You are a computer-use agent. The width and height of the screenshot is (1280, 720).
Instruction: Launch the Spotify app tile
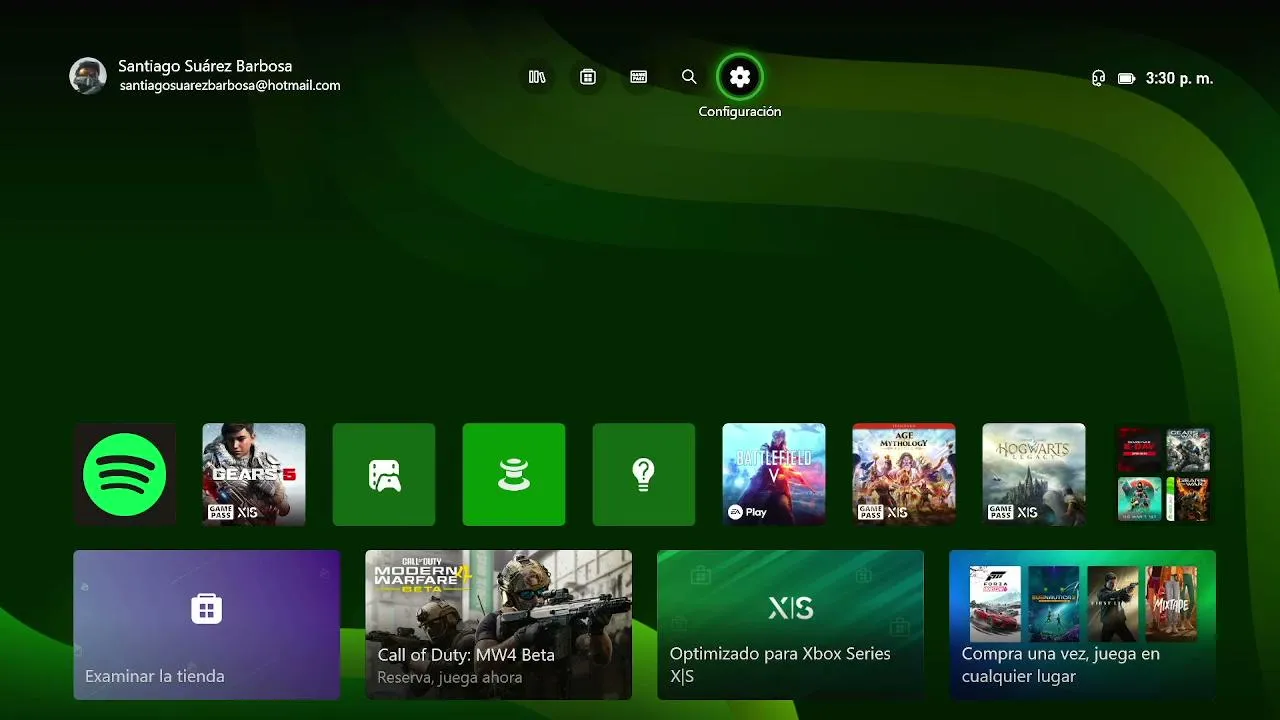point(124,474)
